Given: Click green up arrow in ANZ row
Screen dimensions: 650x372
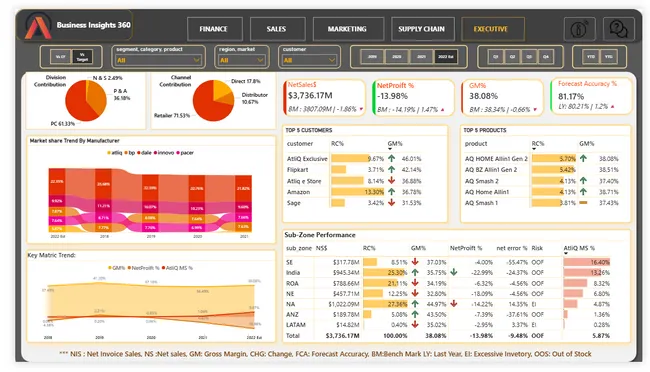Looking at the screenshot, I should [x=415, y=314].
